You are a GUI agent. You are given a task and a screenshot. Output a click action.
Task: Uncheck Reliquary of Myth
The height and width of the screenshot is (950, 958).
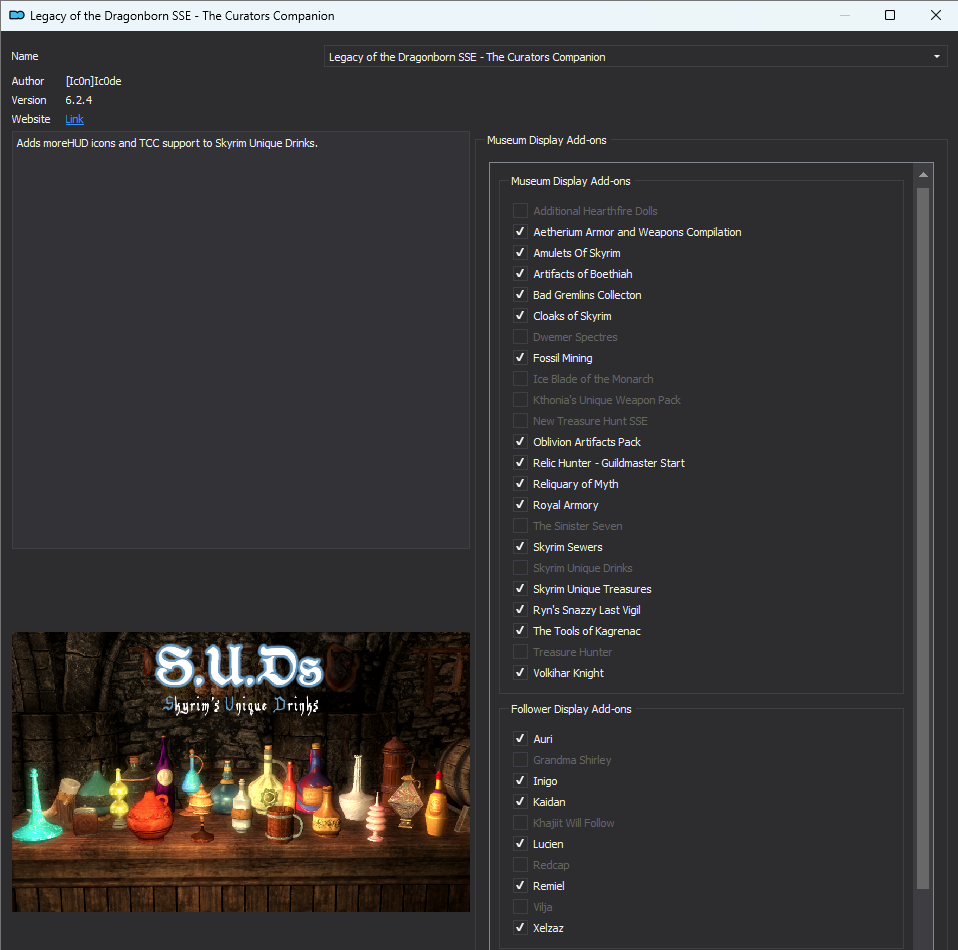click(x=520, y=483)
